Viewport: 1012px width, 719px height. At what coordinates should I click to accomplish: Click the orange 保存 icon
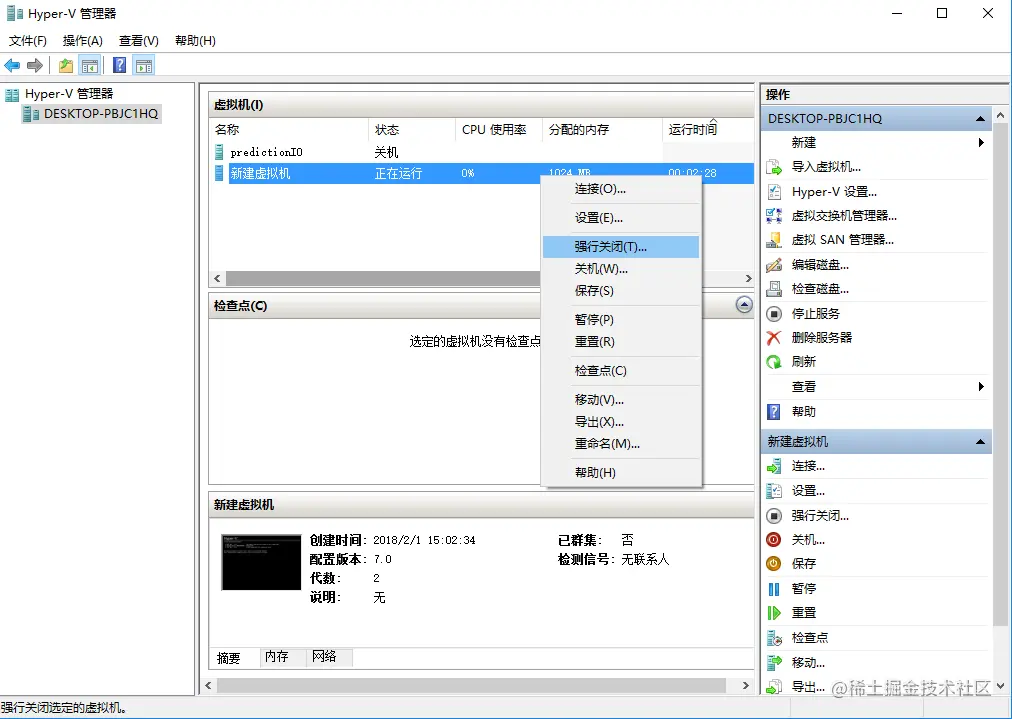(774, 563)
